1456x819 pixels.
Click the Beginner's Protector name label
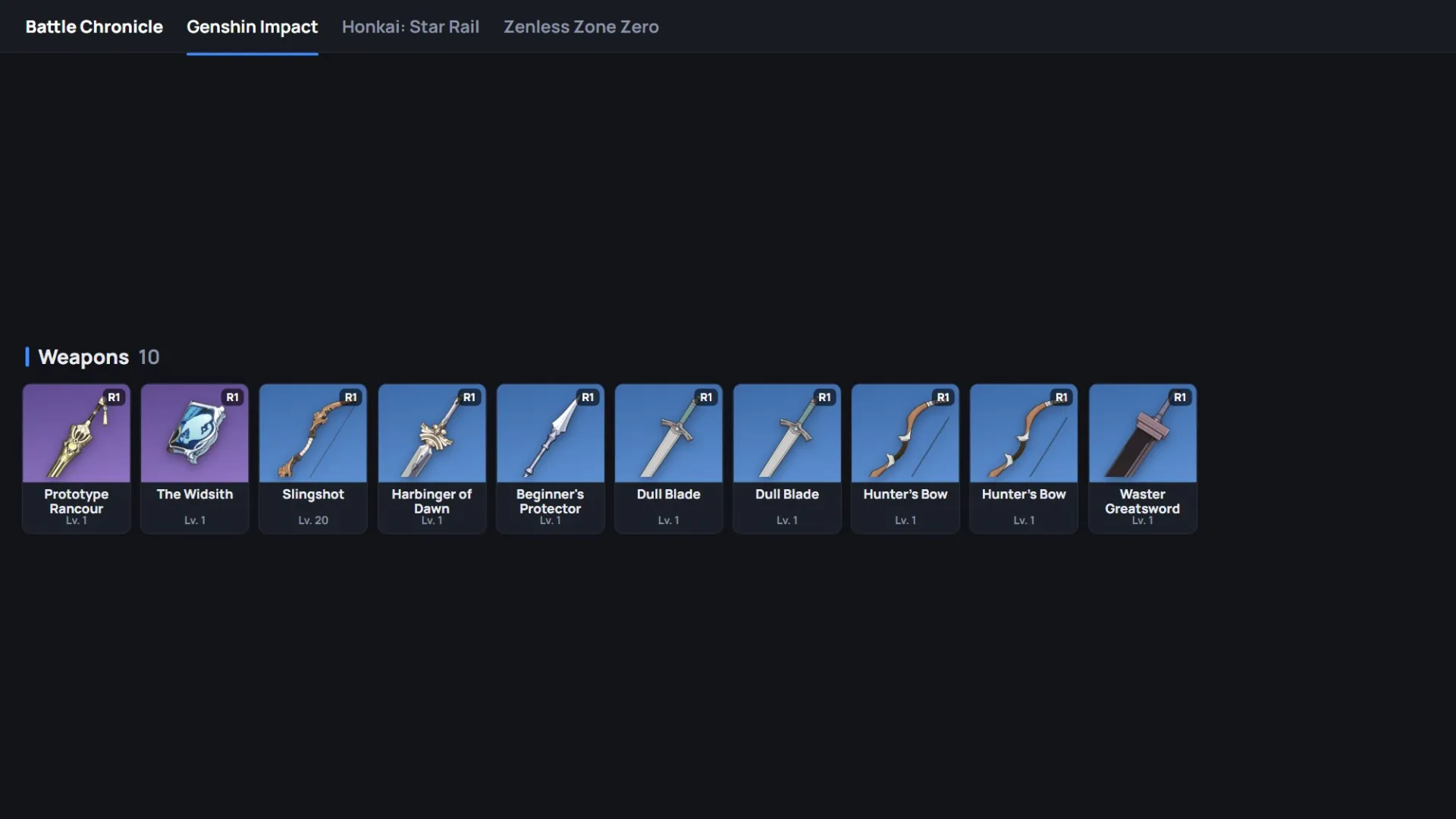550,501
